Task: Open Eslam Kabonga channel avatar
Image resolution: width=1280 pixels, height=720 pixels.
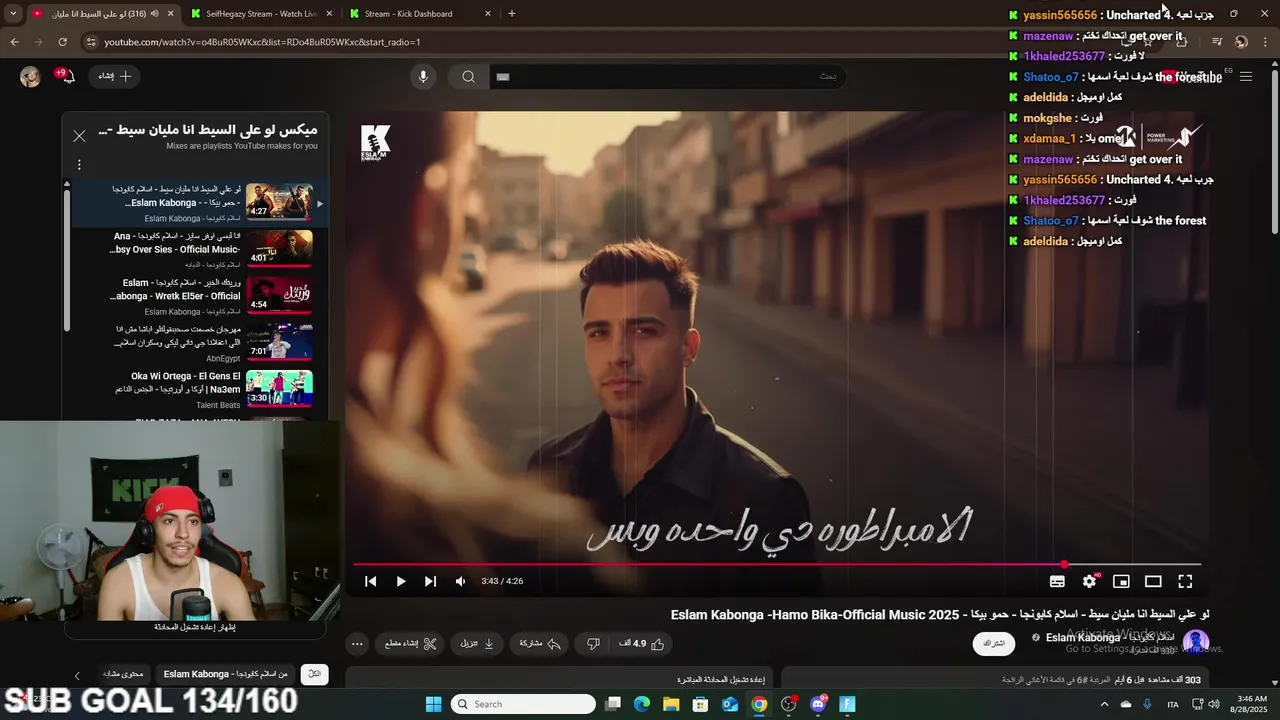Action: [1196, 642]
